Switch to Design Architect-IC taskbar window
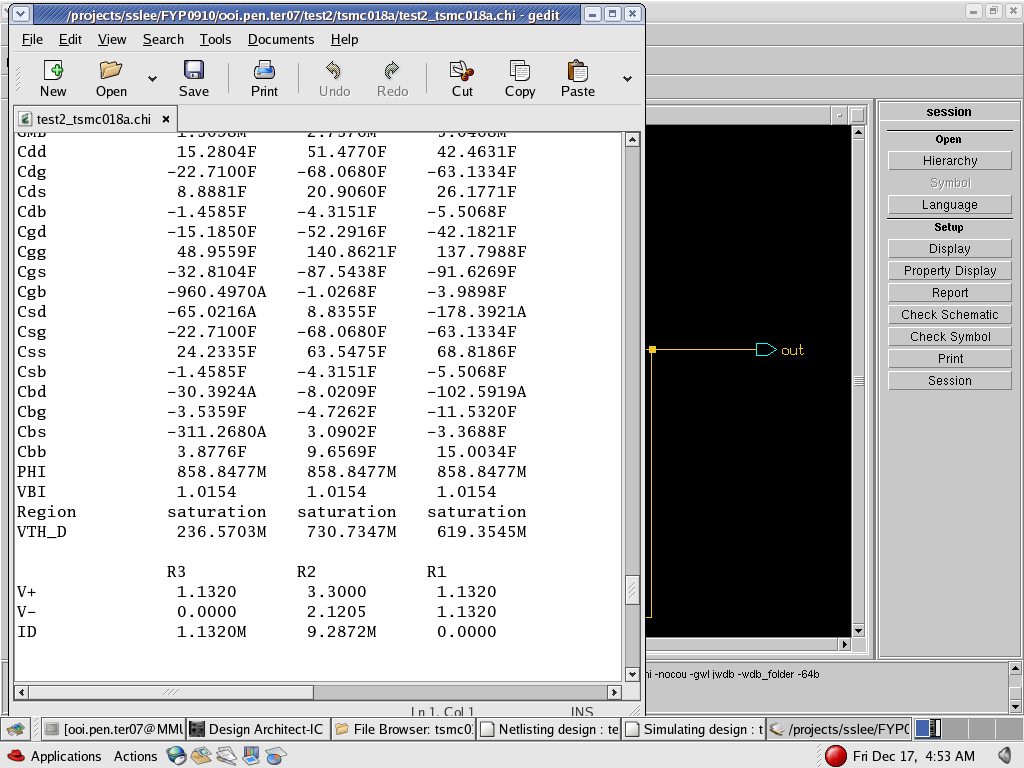This screenshot has height=768, width=1024. coord(256,729)
